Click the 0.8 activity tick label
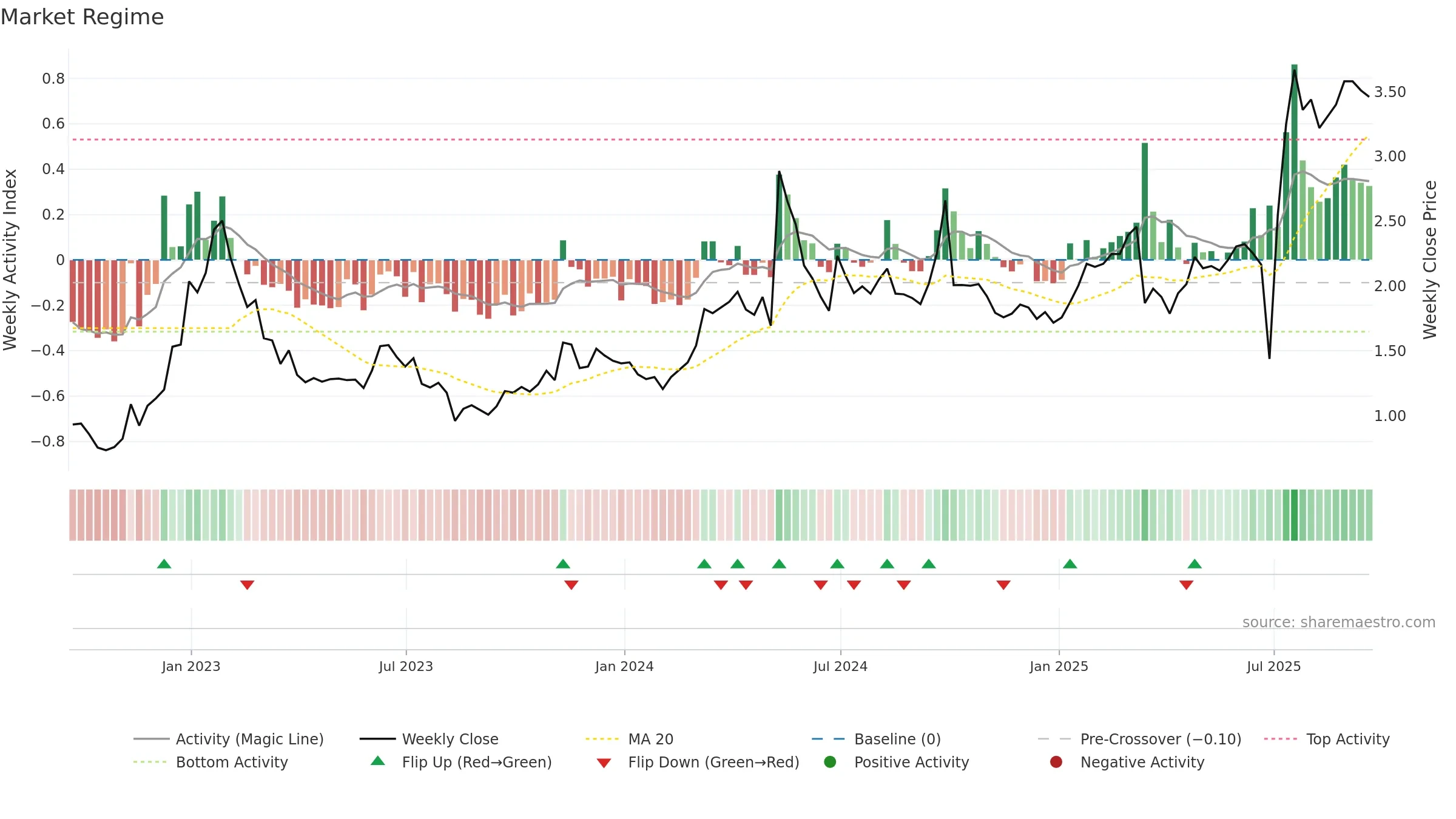Viewport: 1456px width, 819px height. click(53, 78)
